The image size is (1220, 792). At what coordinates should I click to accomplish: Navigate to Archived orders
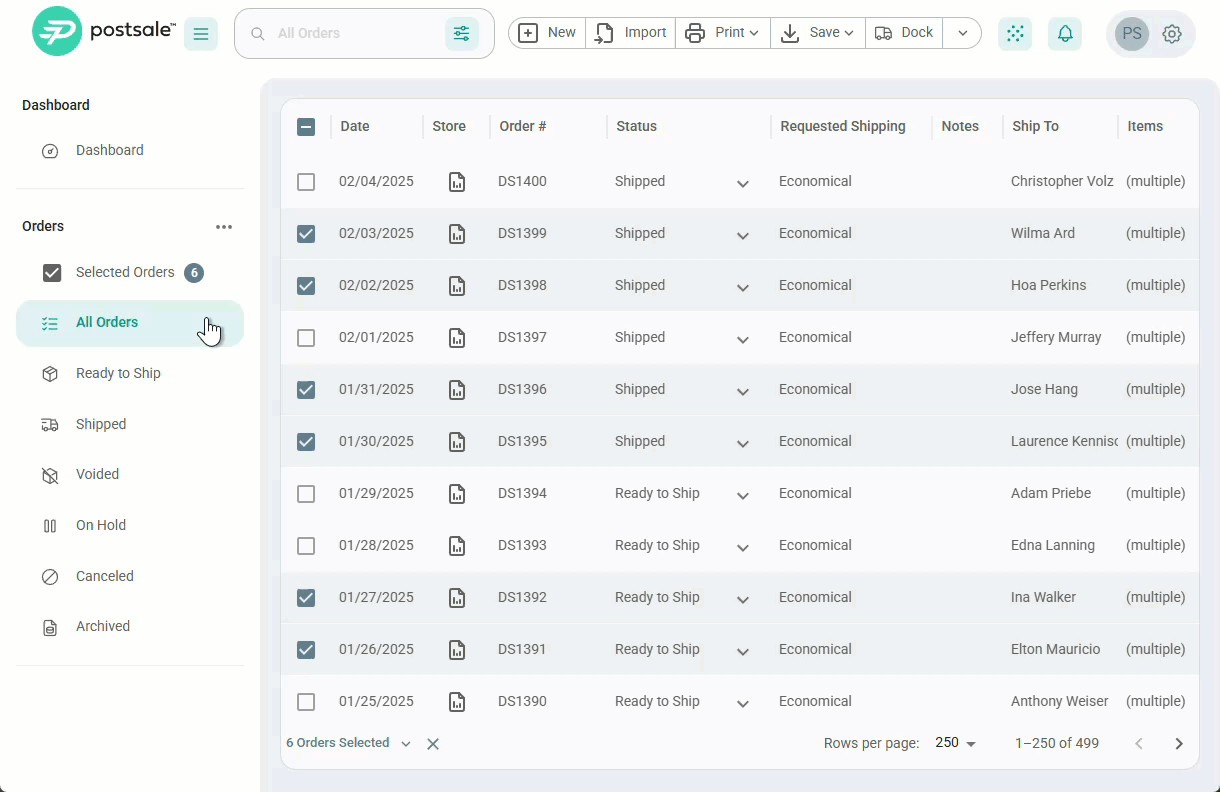[x=103, y=626]
